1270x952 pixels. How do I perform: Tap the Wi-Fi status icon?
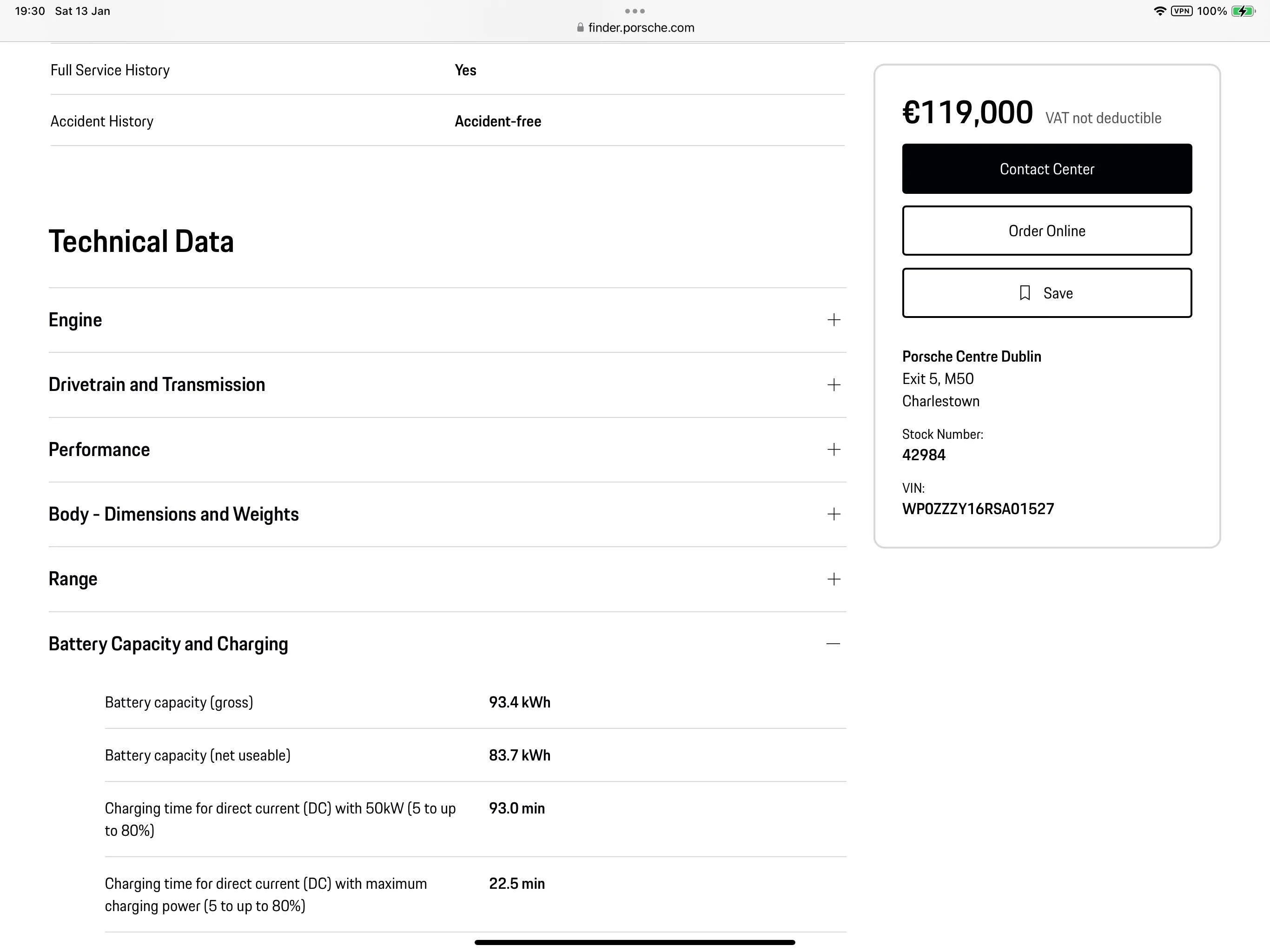click(1160, 11)
